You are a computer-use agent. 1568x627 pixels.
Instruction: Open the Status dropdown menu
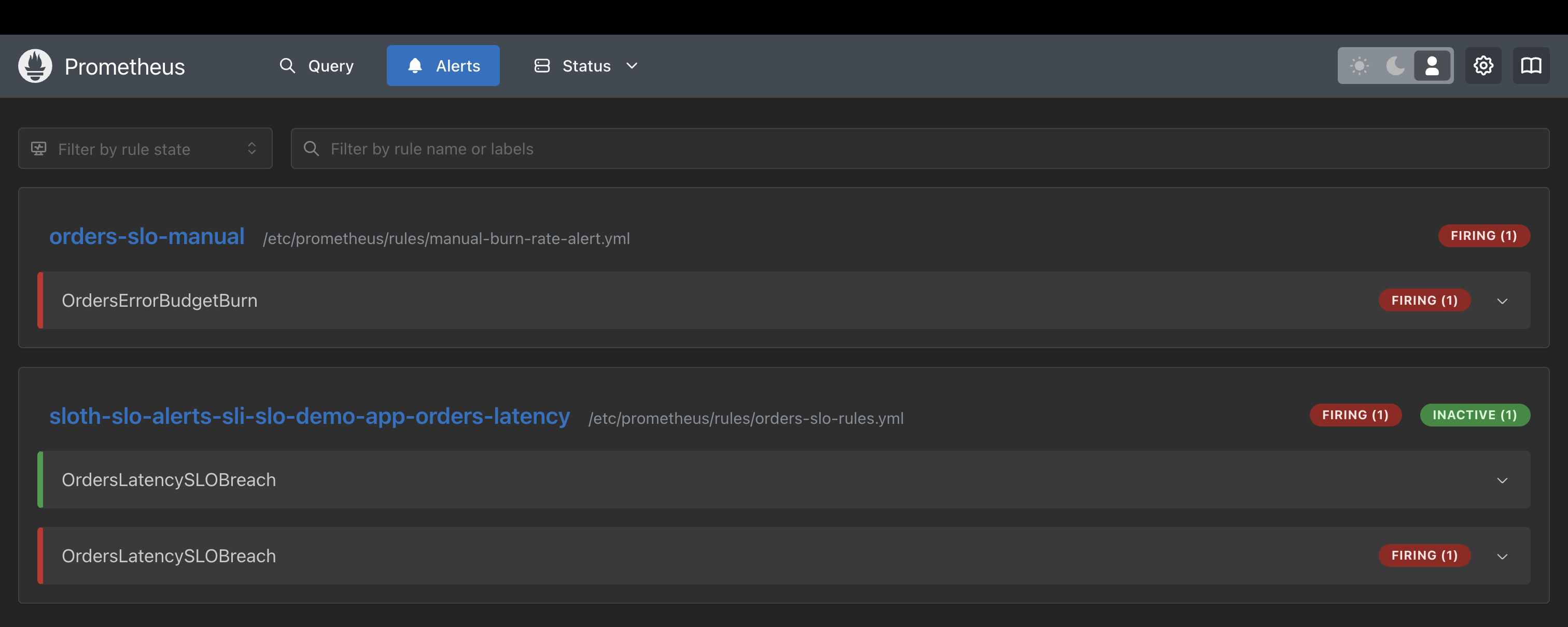pyautogui.click(x=586, y=66)
